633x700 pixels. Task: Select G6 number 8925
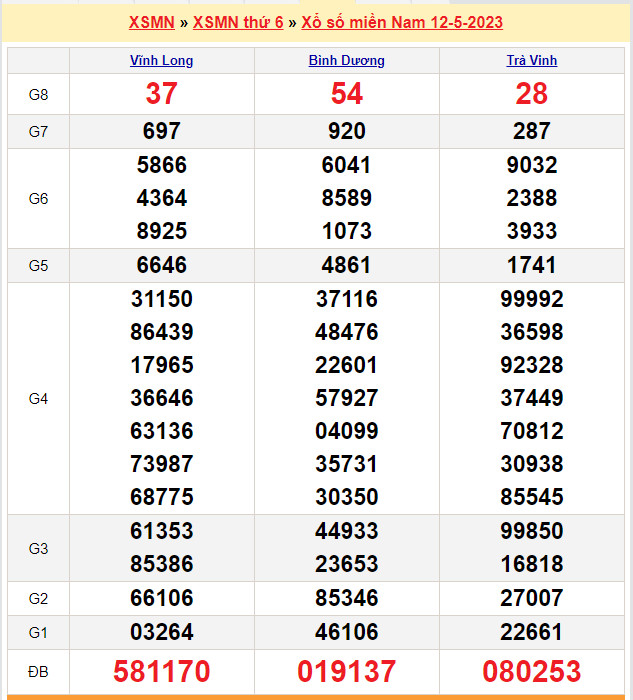point(162,231)
